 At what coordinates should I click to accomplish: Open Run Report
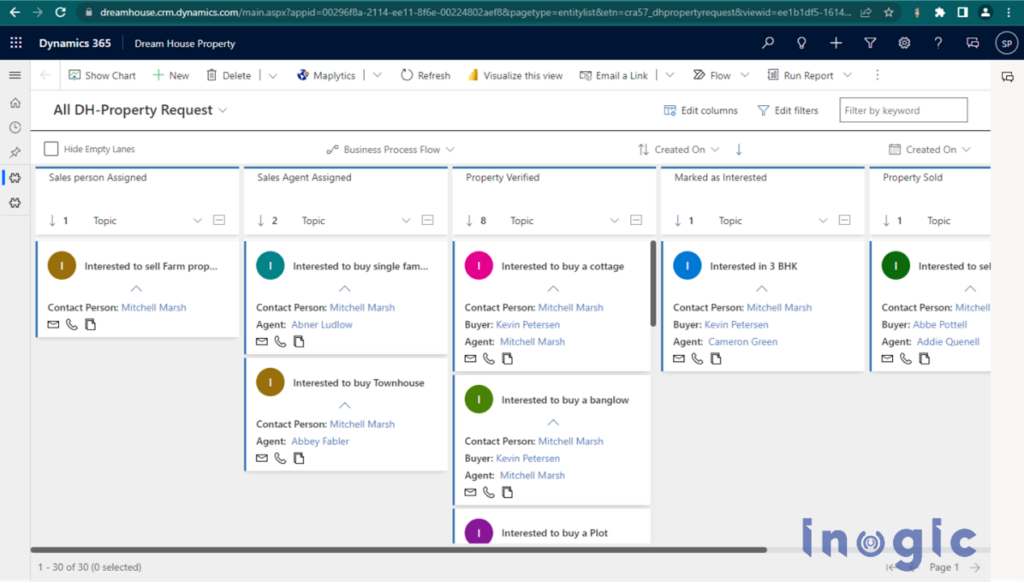[799, 74]
